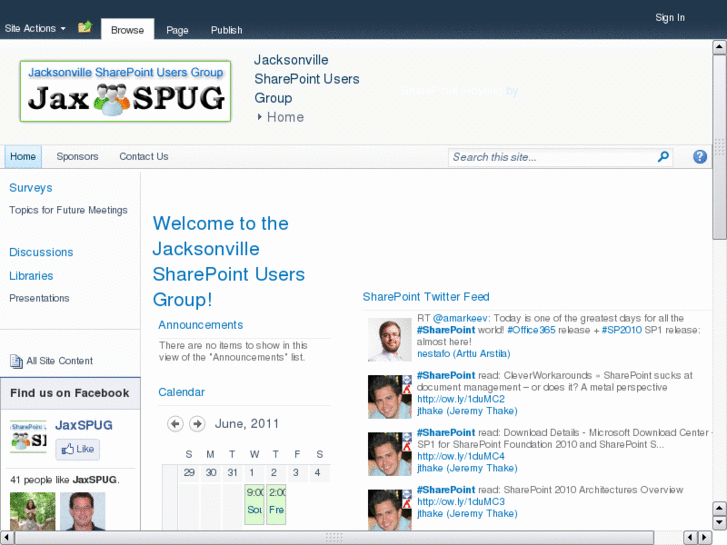Open the Site Actions dropdown menu
Screen dimensions: 727x545
click(35, 29)
